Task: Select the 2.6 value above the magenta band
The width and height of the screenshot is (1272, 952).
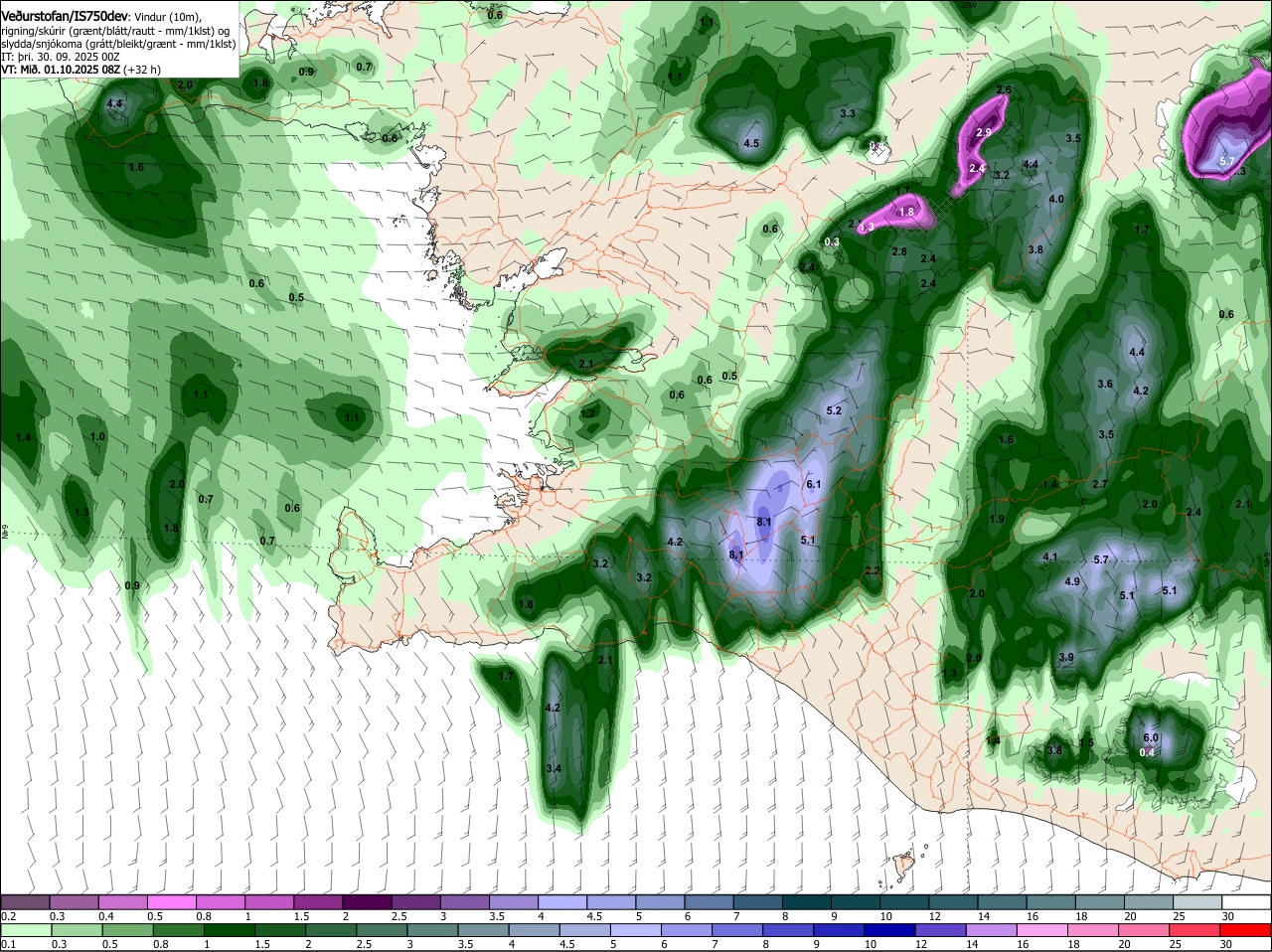Action: [1004, 90]
